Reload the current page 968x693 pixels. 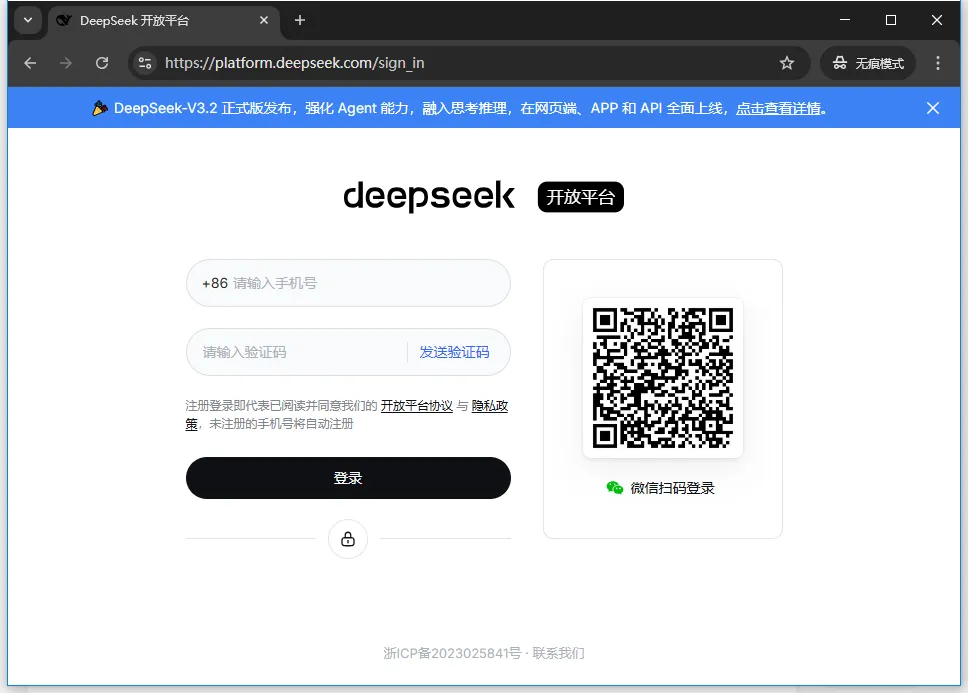(102, 63)
